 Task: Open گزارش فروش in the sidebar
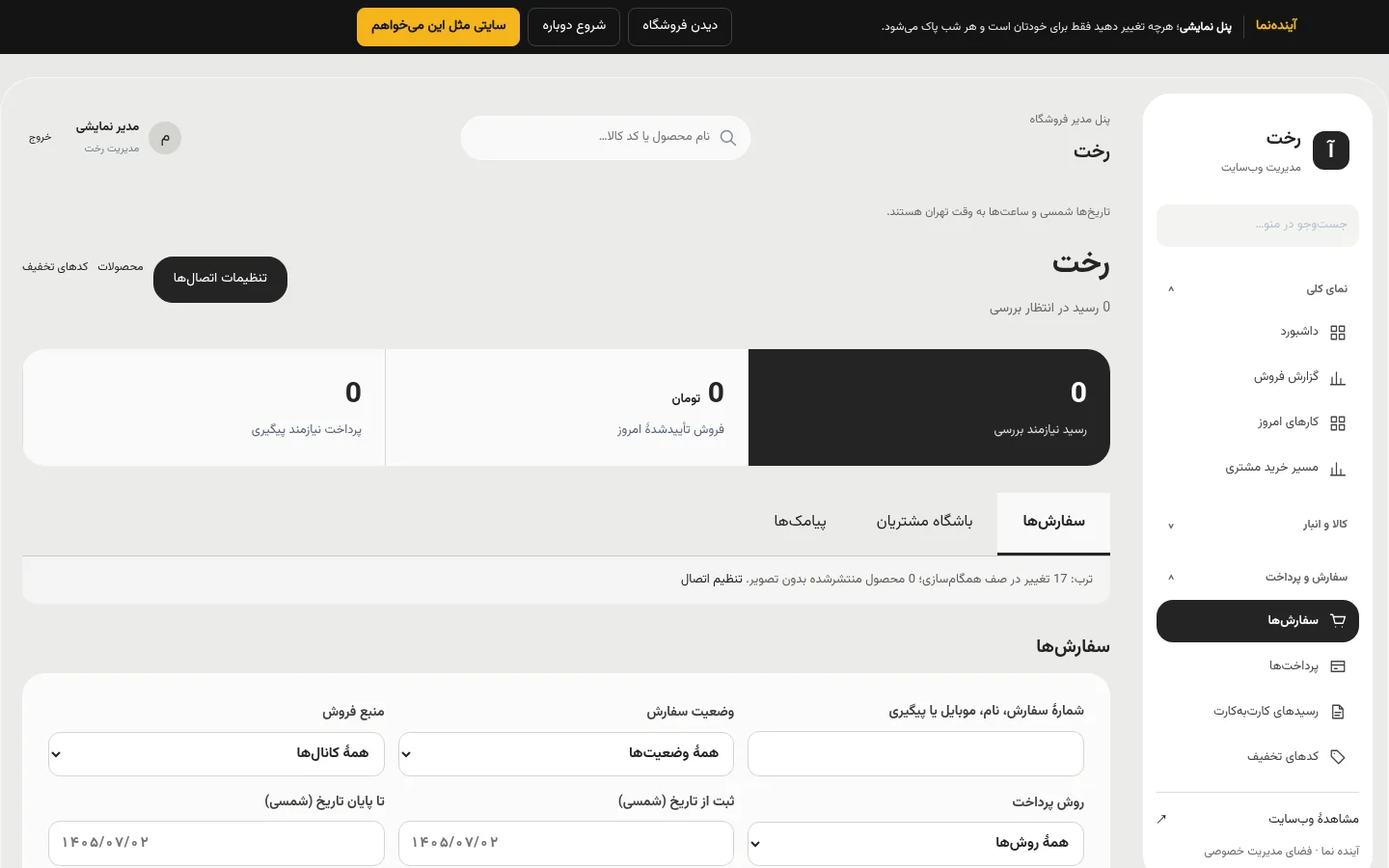coord(1258,378)
